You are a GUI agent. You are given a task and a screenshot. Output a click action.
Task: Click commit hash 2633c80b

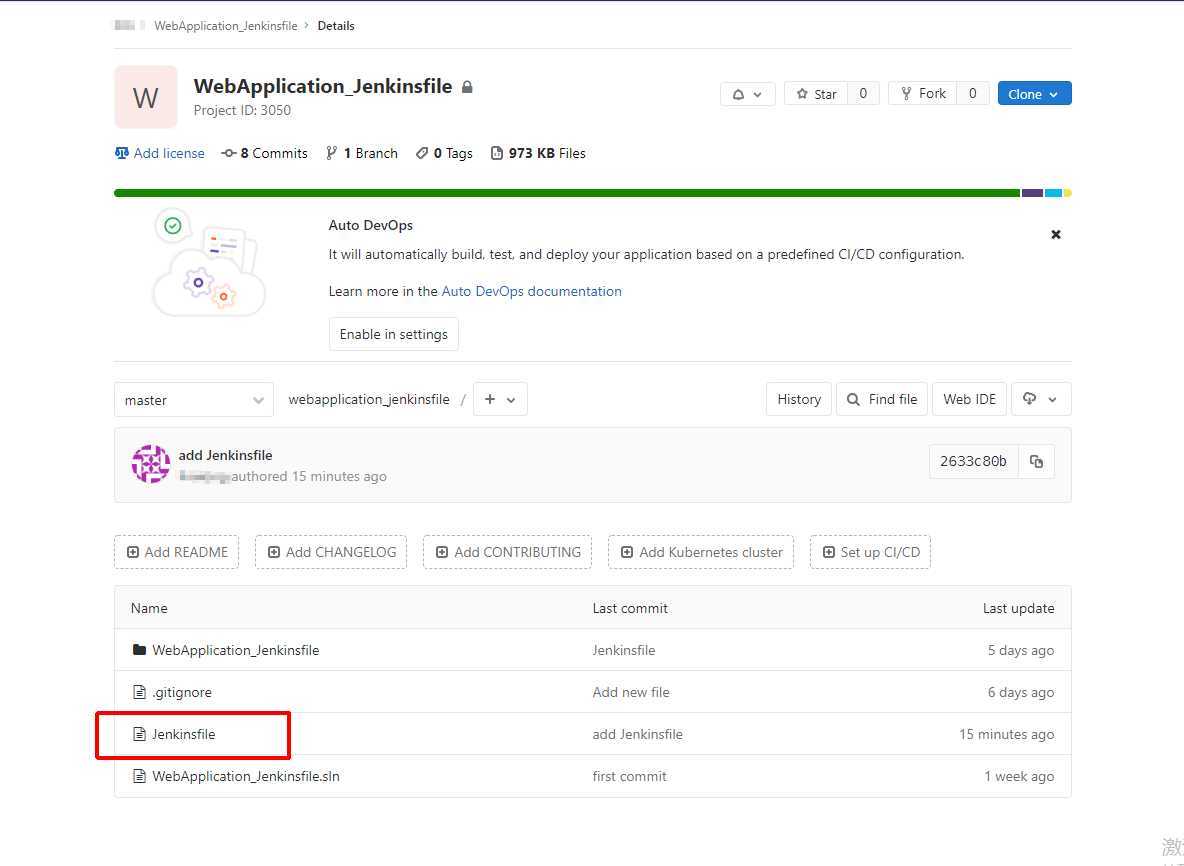tap(973, 461)
